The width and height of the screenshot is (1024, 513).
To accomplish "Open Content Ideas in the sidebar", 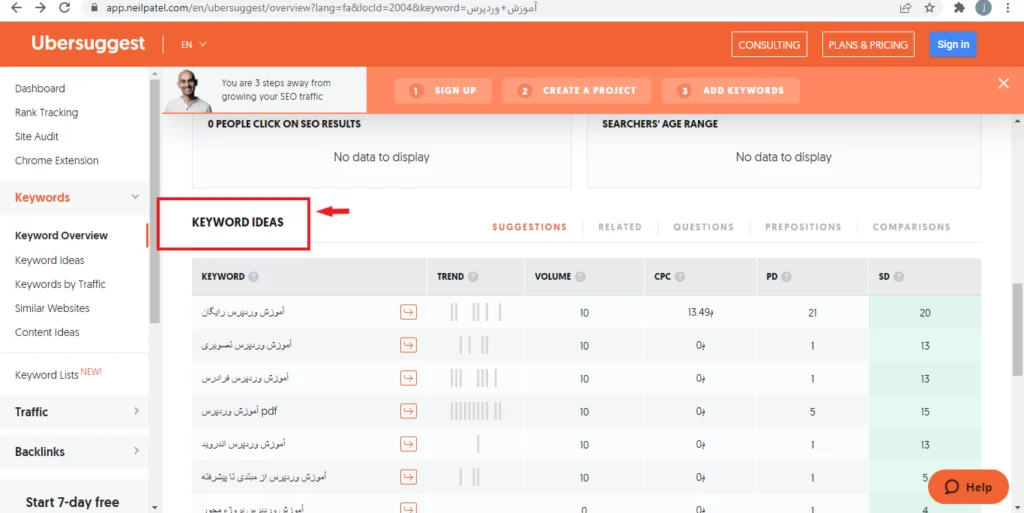I will coord(47,332).
